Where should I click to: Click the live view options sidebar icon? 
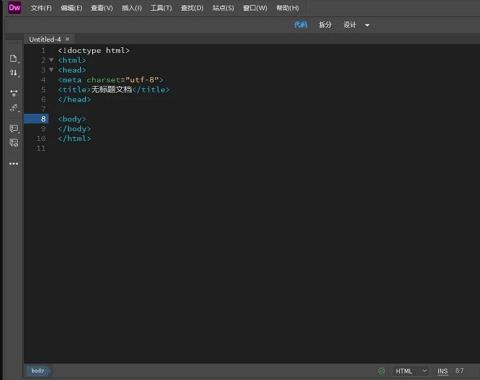14,93
